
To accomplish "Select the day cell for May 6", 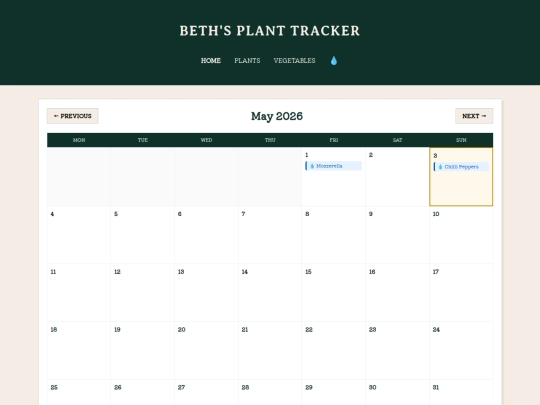I will point(206,235).
